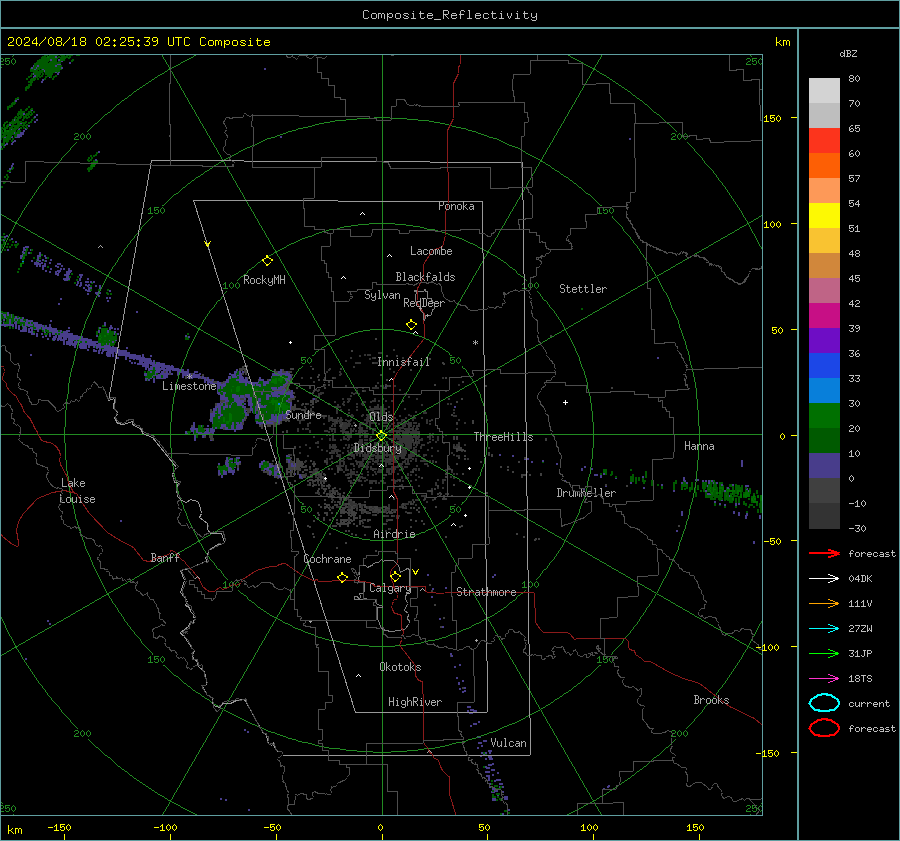
Task: Click the RedDeer city label
Action: coord(424,303)
